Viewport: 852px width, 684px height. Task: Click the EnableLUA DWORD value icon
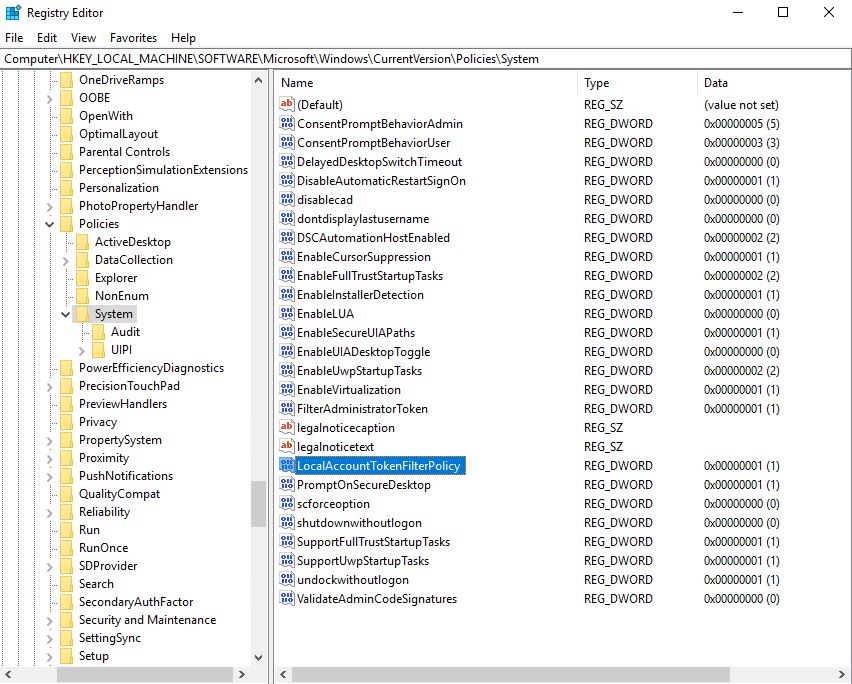click(286, 313)
